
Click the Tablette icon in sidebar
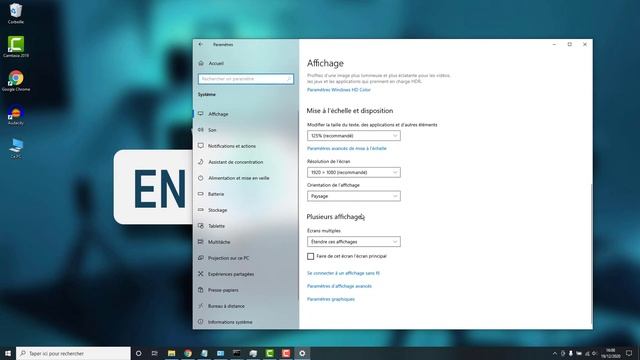pyautogui.click(x=200, y=226)
